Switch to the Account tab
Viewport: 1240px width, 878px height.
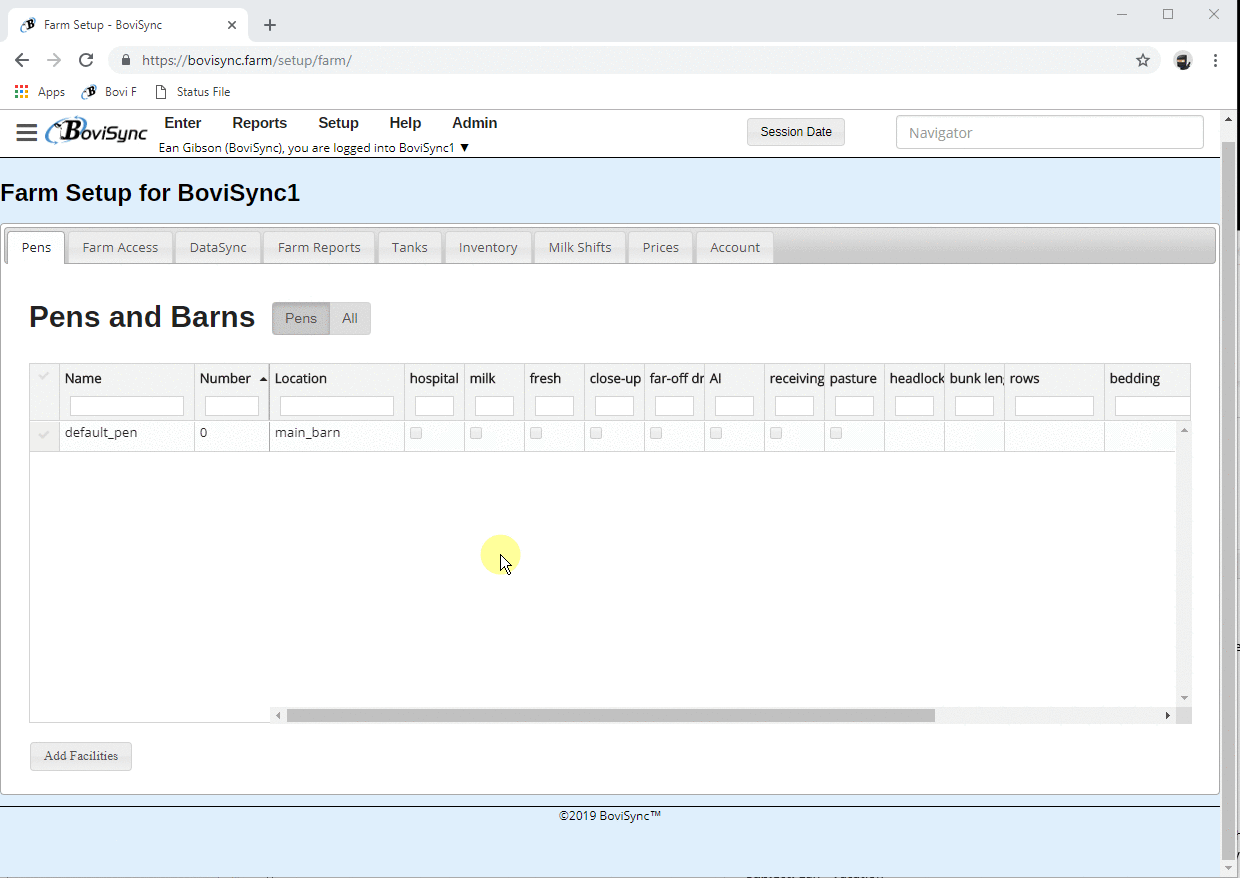coord(735,247)
